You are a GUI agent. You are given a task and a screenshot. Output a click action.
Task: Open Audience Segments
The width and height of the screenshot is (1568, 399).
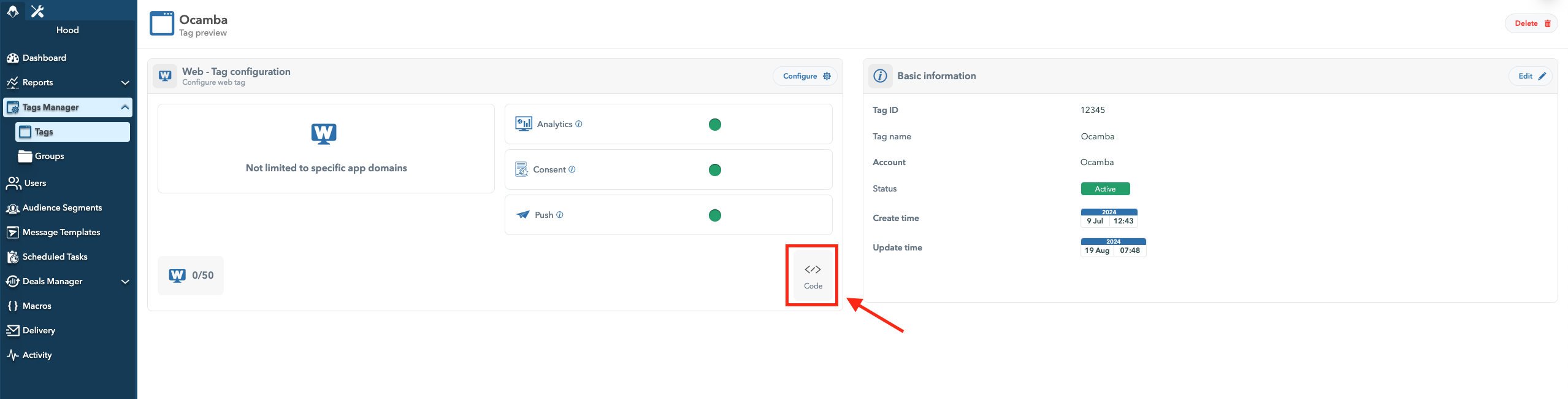tap(62, 207)
